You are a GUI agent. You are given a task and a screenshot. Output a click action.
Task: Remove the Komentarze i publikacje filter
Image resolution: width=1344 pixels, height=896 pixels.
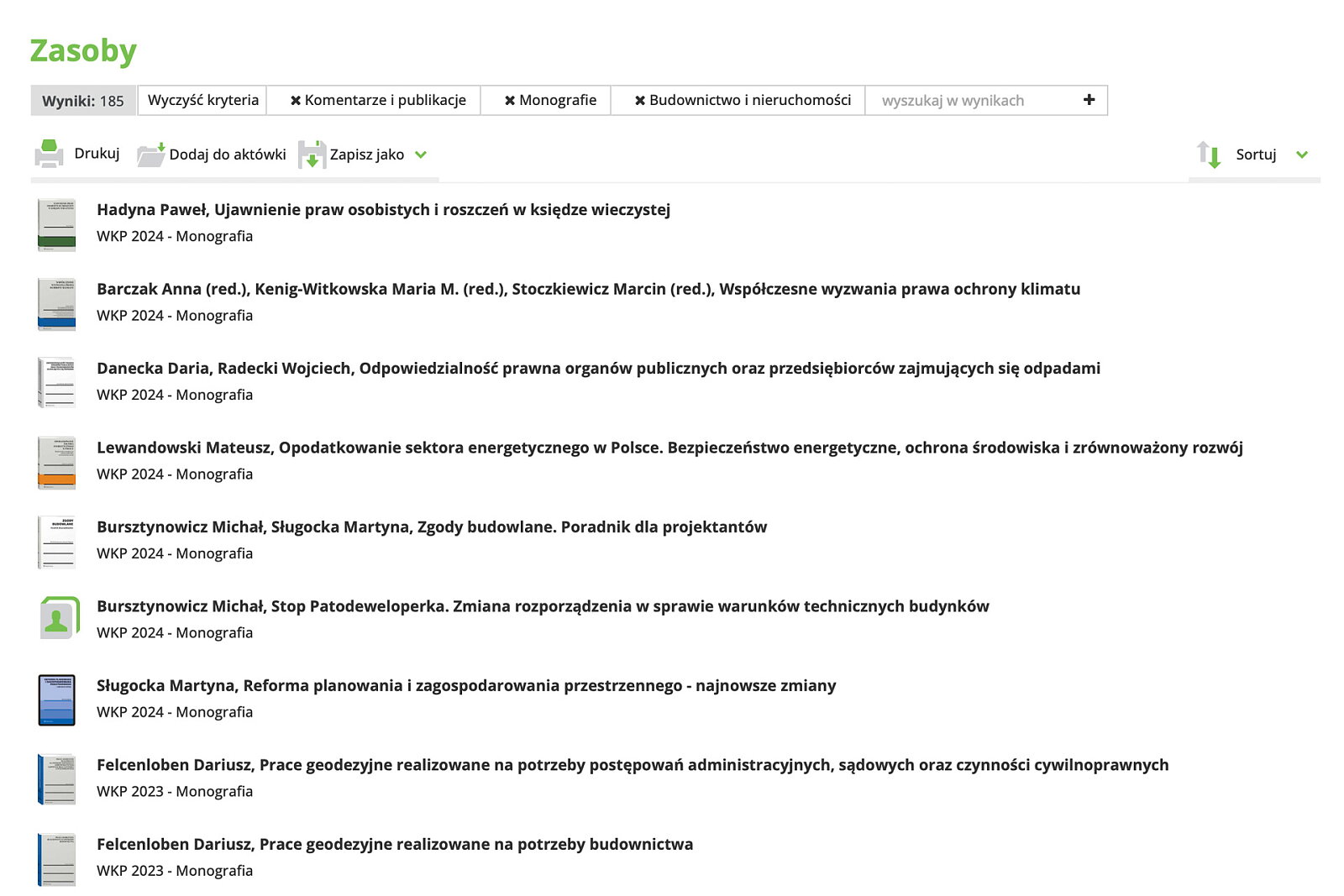tap(296, 101)
